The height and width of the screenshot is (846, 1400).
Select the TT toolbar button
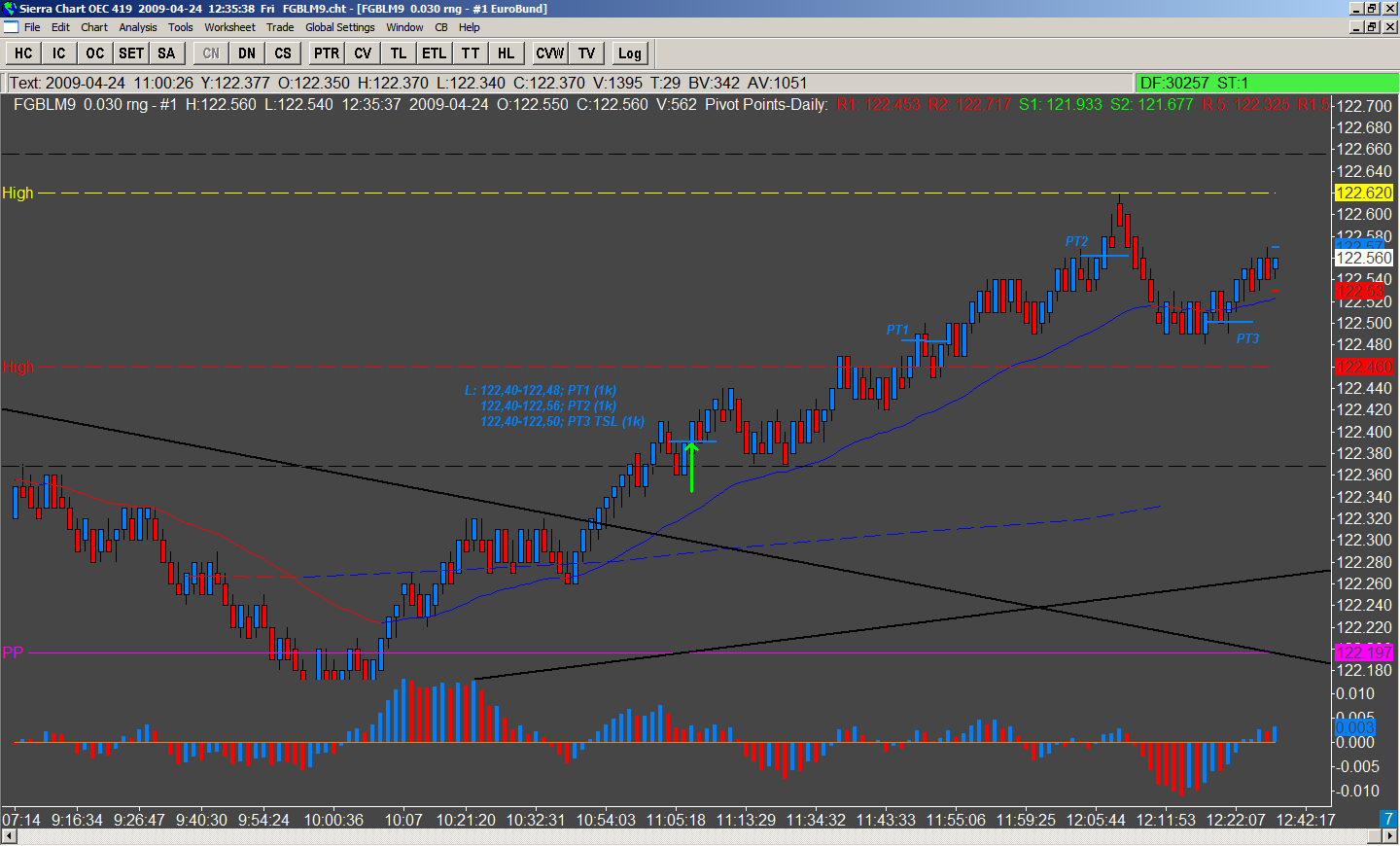pos(471,53)
